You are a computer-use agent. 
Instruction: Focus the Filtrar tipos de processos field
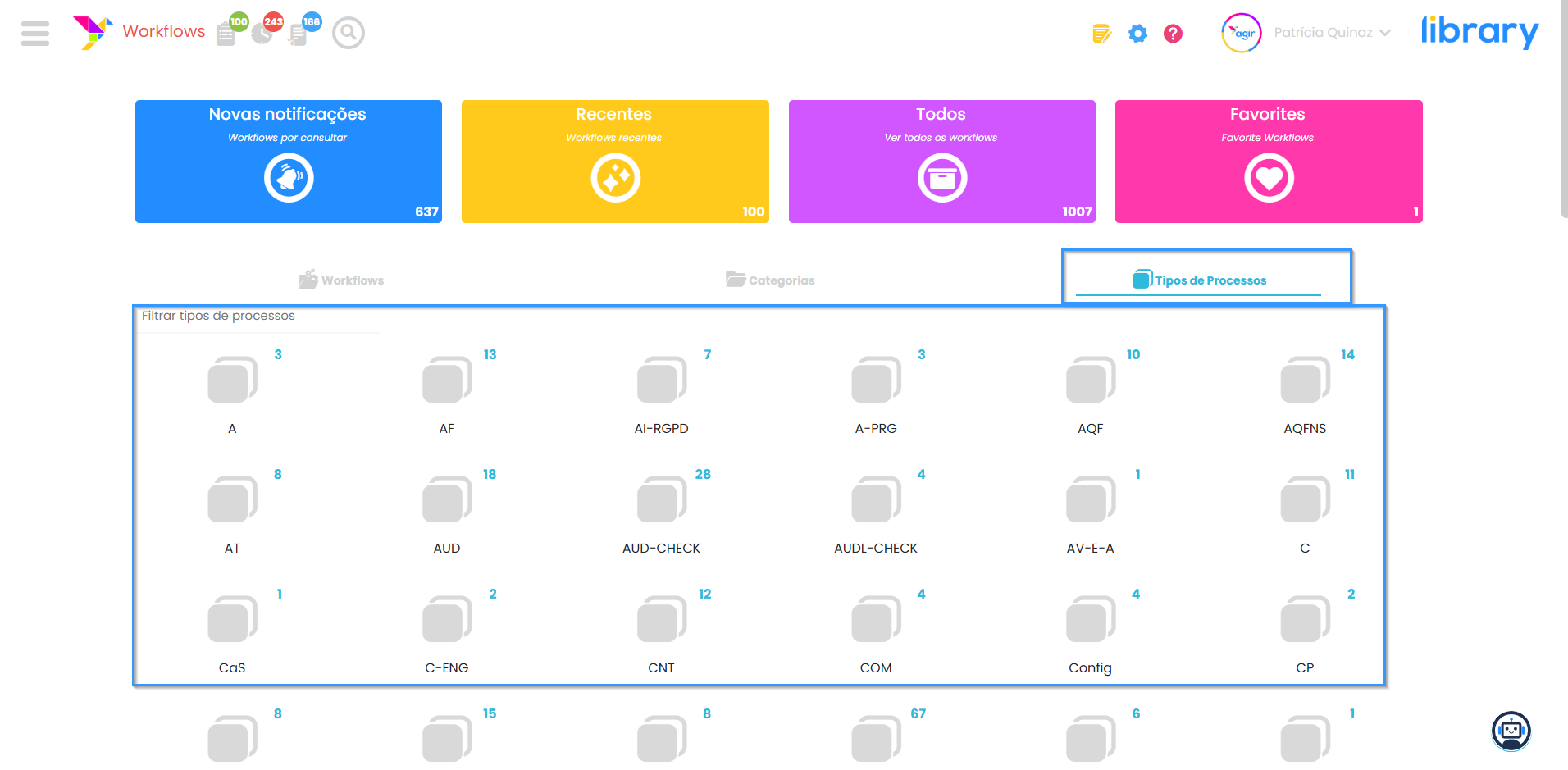pyautogui.click(x=257, y=317)
